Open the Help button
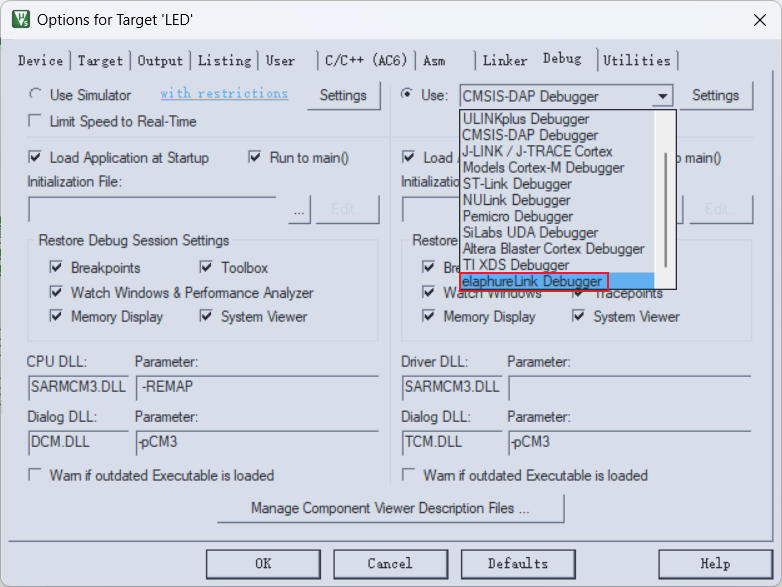The width and height of the screenshot is (782, 587). pos(715,564)
